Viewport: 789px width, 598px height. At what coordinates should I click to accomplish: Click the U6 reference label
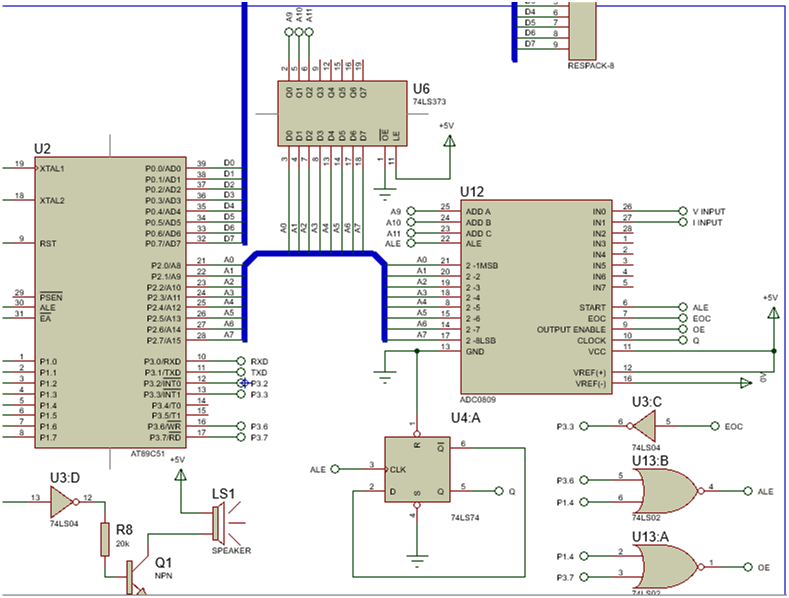pos(421,89)
